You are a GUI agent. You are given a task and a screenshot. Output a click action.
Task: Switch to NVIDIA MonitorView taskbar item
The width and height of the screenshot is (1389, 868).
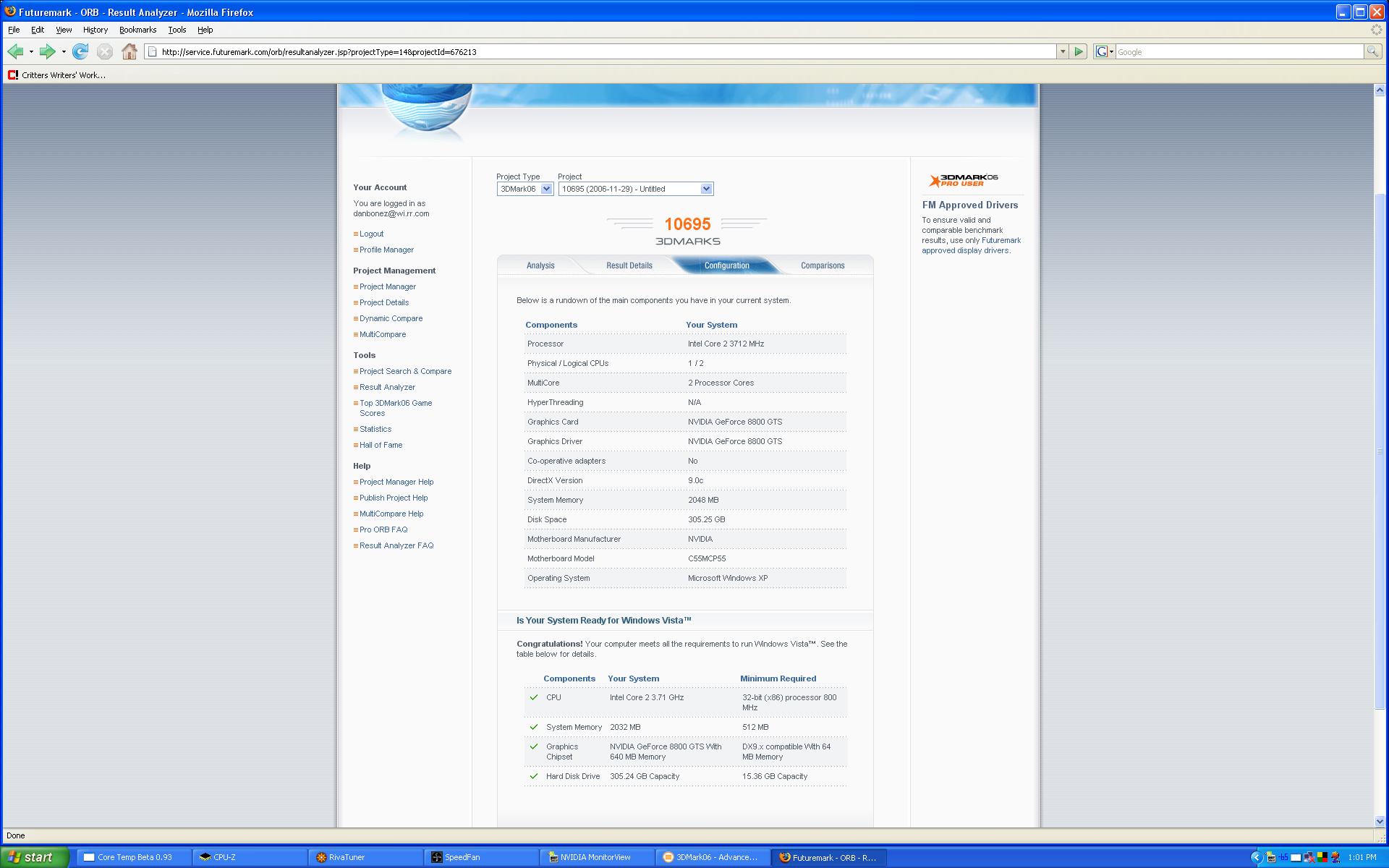(x=597, y=857)
